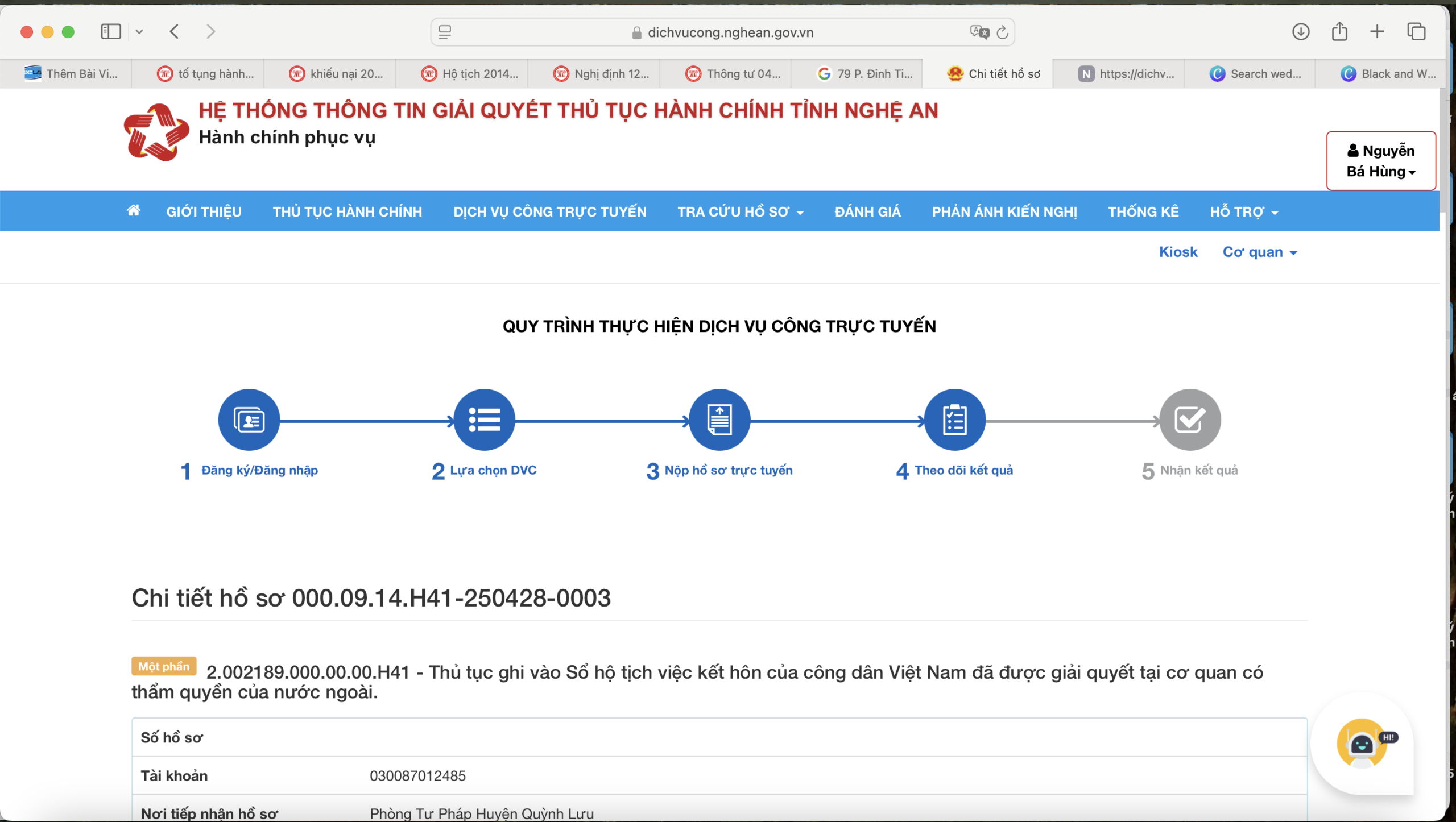
Task: Open the GIỚI THIỆU menu item
Action: [x=204, y=211]
